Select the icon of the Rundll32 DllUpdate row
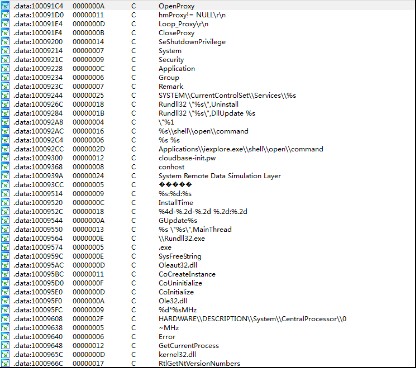 click(5, 113)
